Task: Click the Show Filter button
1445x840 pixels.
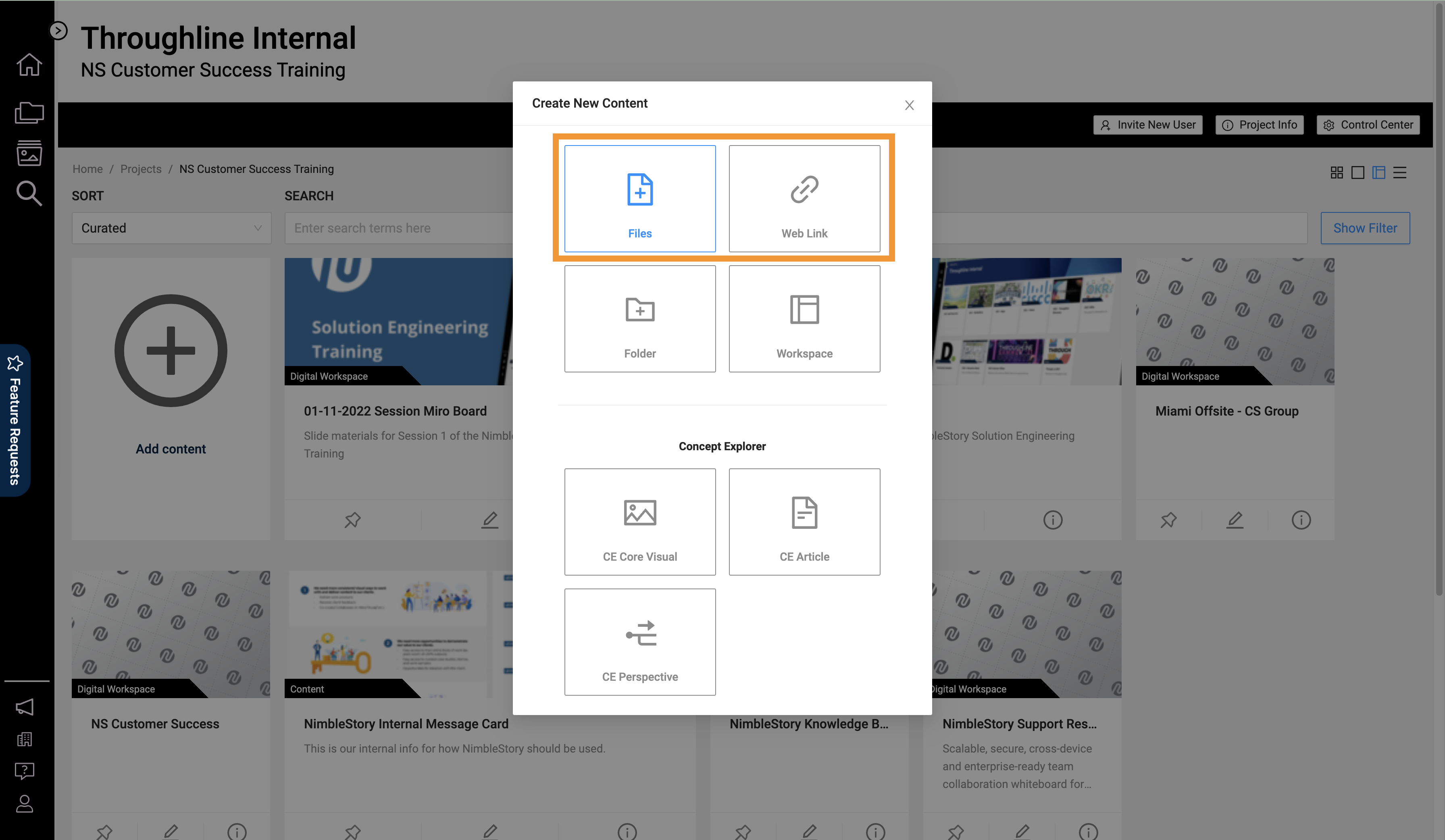Action: [x=1365, y=228]
